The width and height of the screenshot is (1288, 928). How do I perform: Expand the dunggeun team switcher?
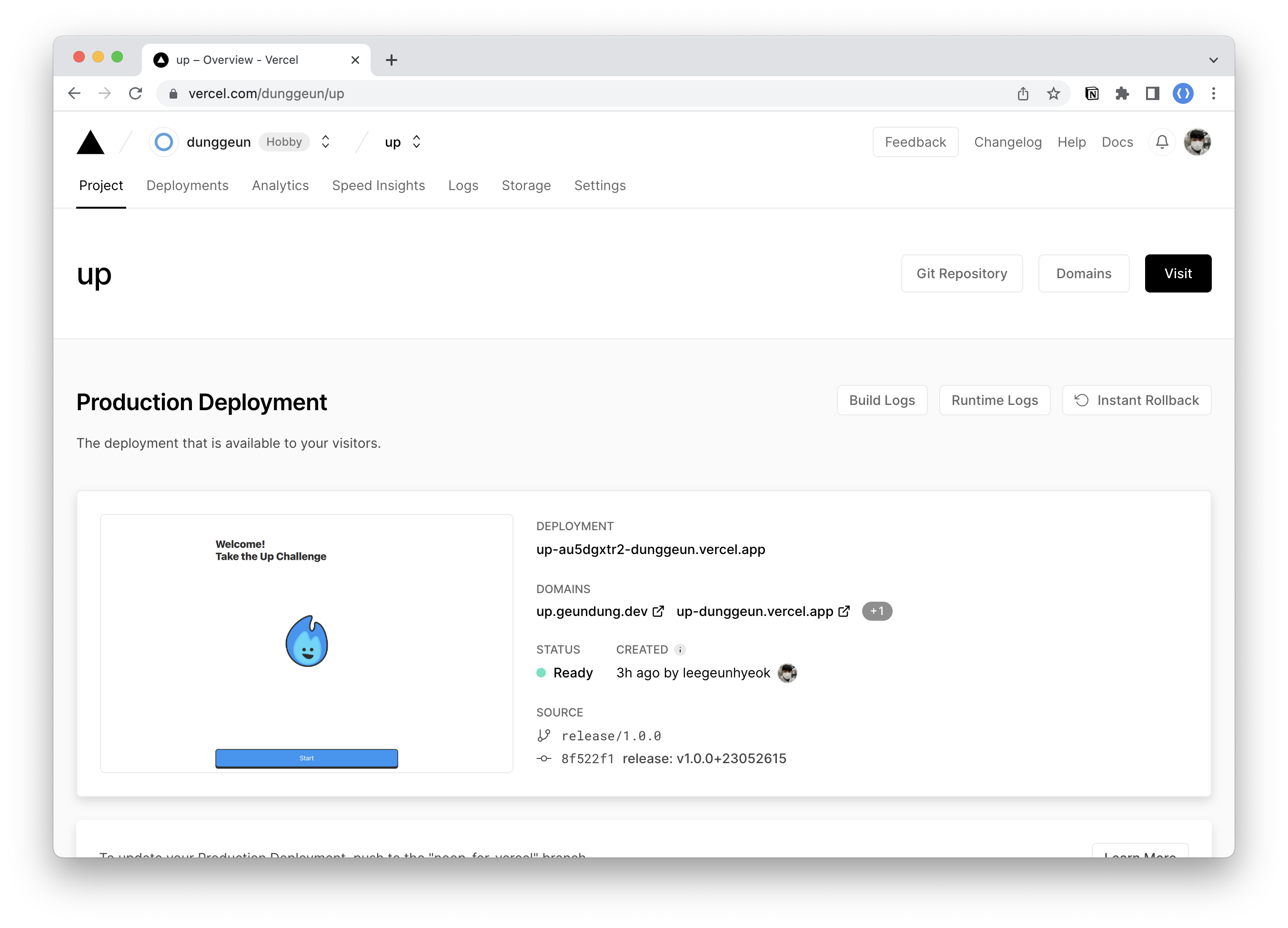[325, 142]
